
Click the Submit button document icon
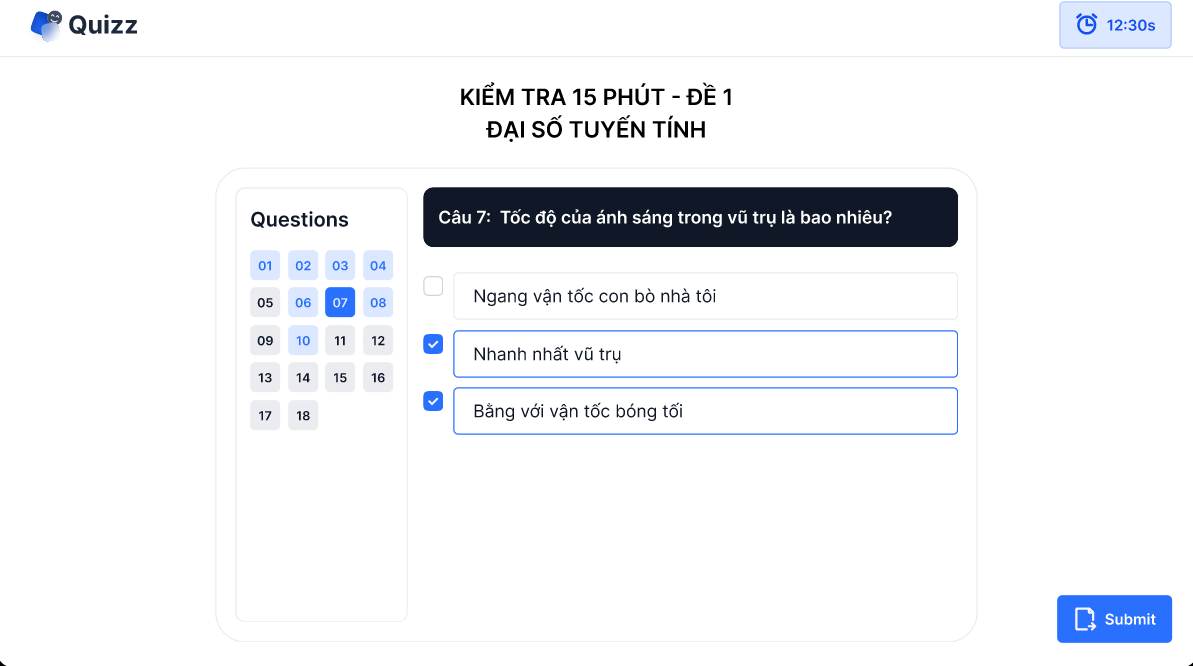pos(1084,619)
